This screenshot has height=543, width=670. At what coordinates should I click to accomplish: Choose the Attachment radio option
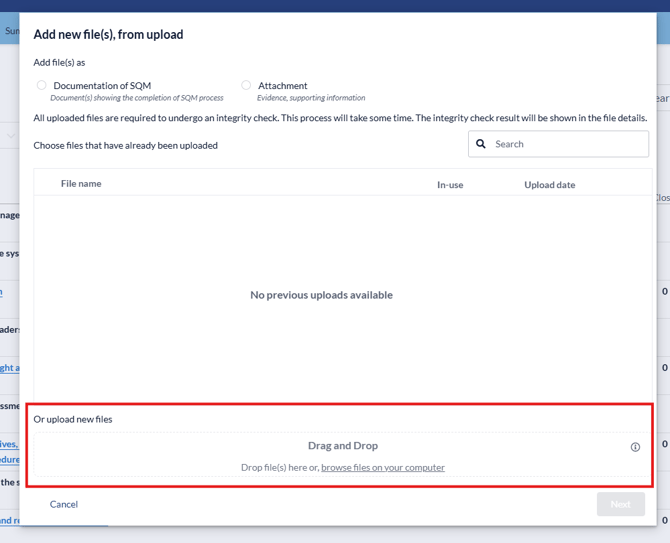click(x=246, y=86)
